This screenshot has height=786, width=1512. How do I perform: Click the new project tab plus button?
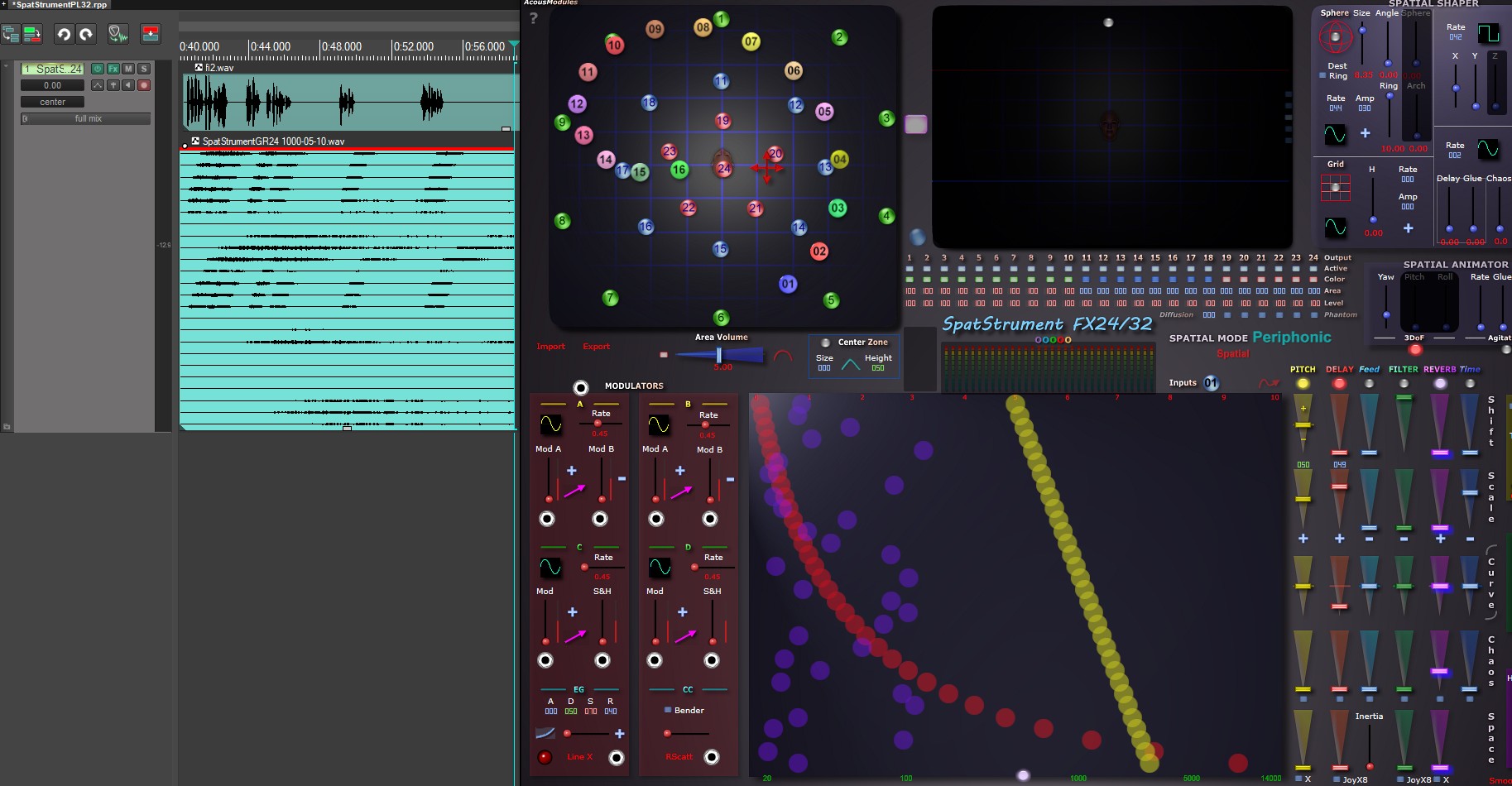[3, 5]
